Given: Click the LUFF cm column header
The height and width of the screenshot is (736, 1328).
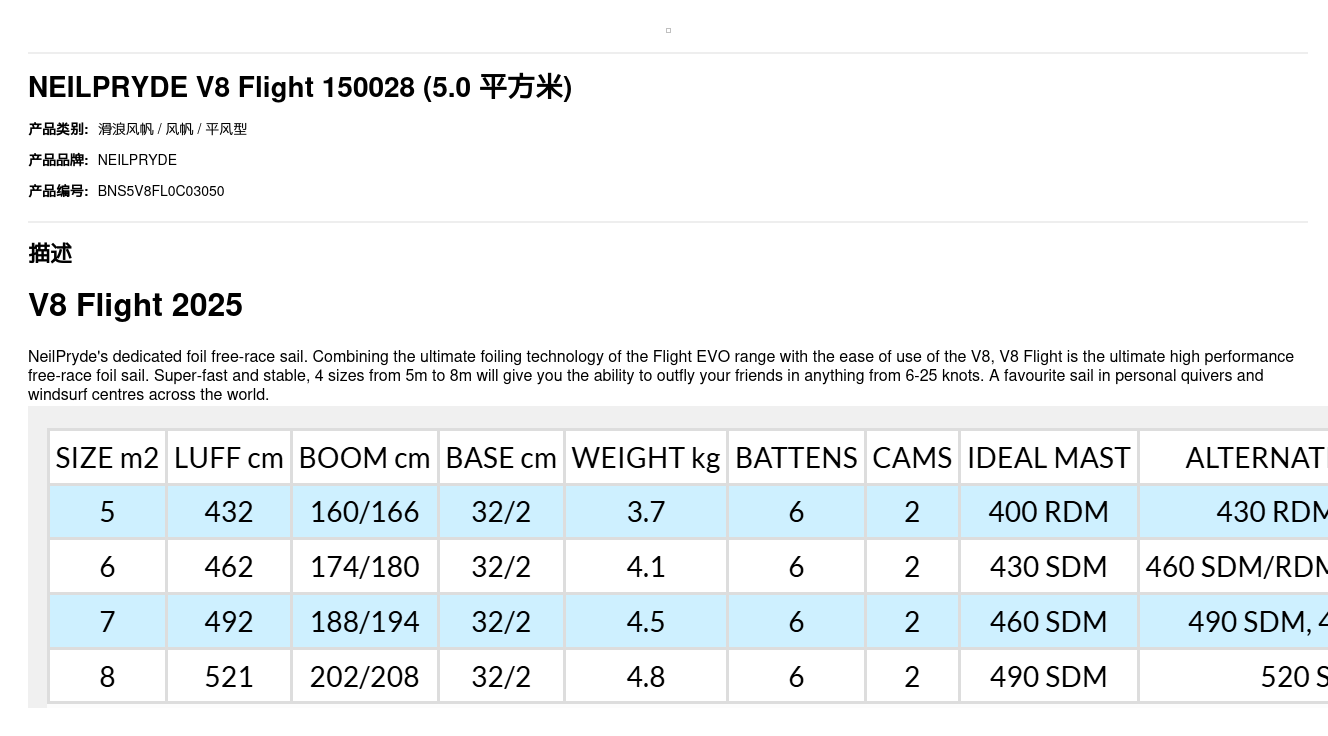Looking at the screenshot, I should 229,458.
